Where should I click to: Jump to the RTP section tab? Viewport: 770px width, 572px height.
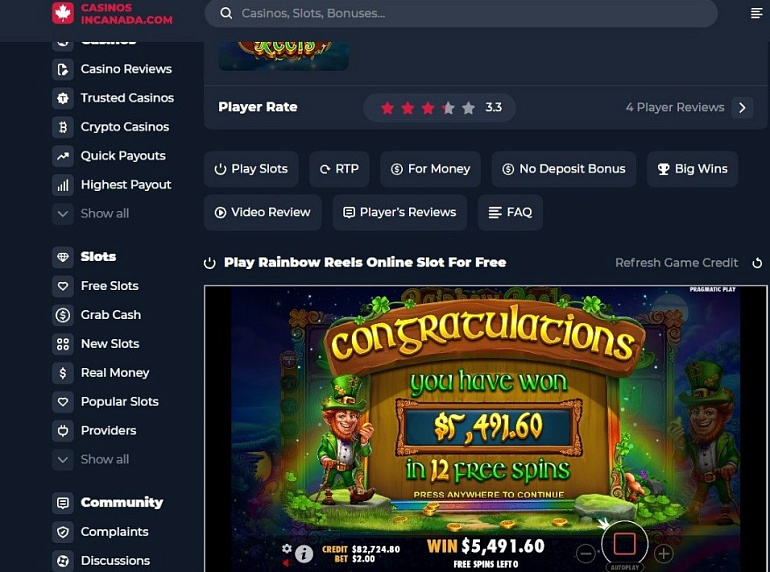(x=339, y=169)
